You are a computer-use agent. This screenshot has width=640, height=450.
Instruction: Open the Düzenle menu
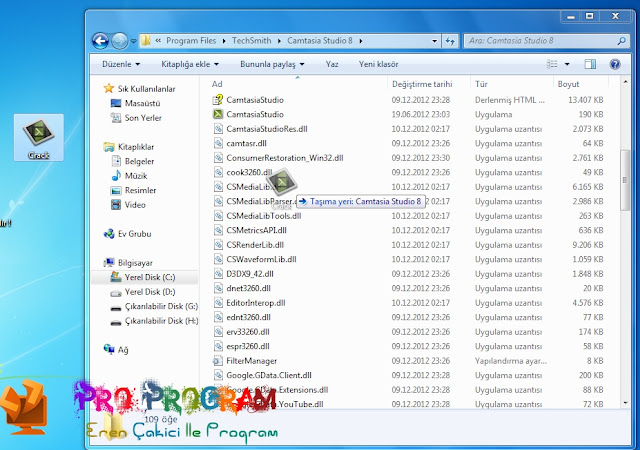121,64
